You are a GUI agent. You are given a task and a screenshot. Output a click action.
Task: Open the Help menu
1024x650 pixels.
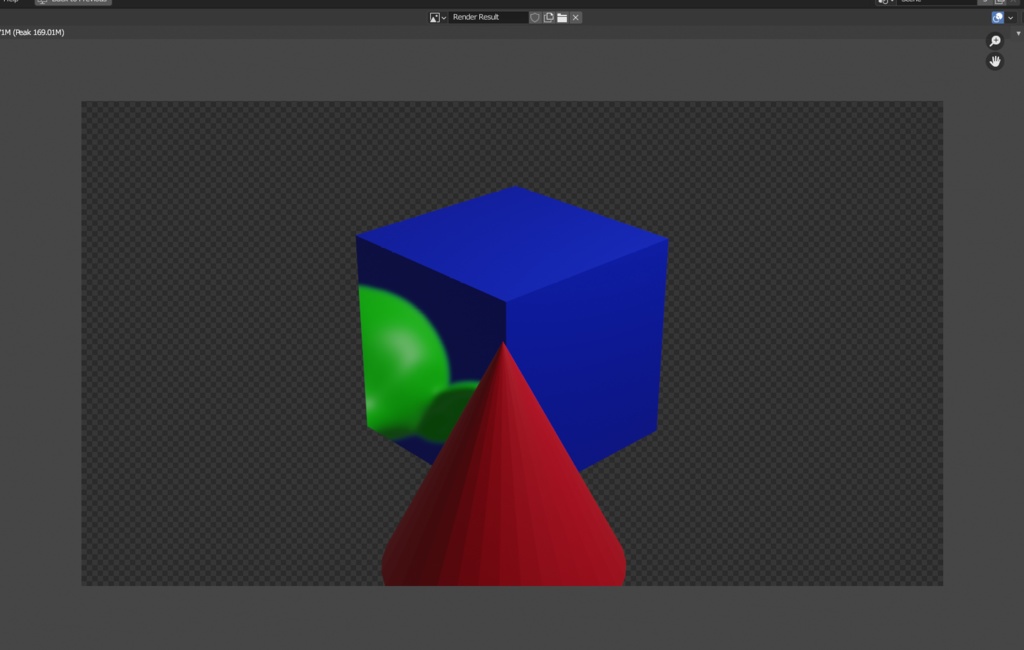tap(10, 2)
